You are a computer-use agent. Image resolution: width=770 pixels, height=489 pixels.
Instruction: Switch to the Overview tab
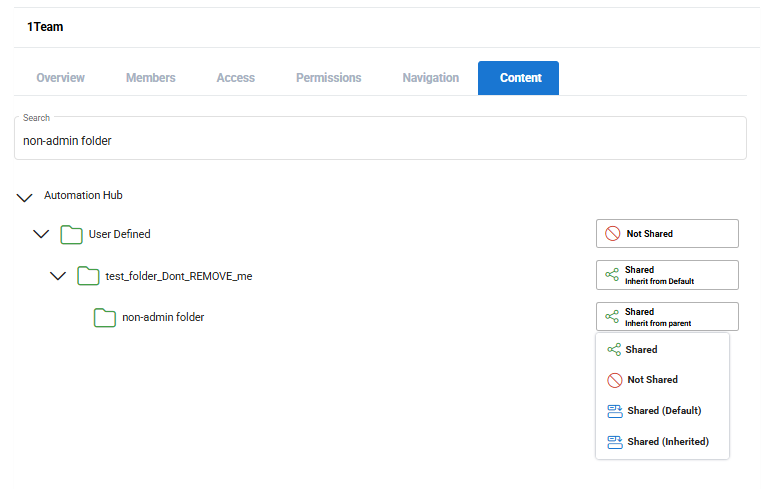pos(60,78)
